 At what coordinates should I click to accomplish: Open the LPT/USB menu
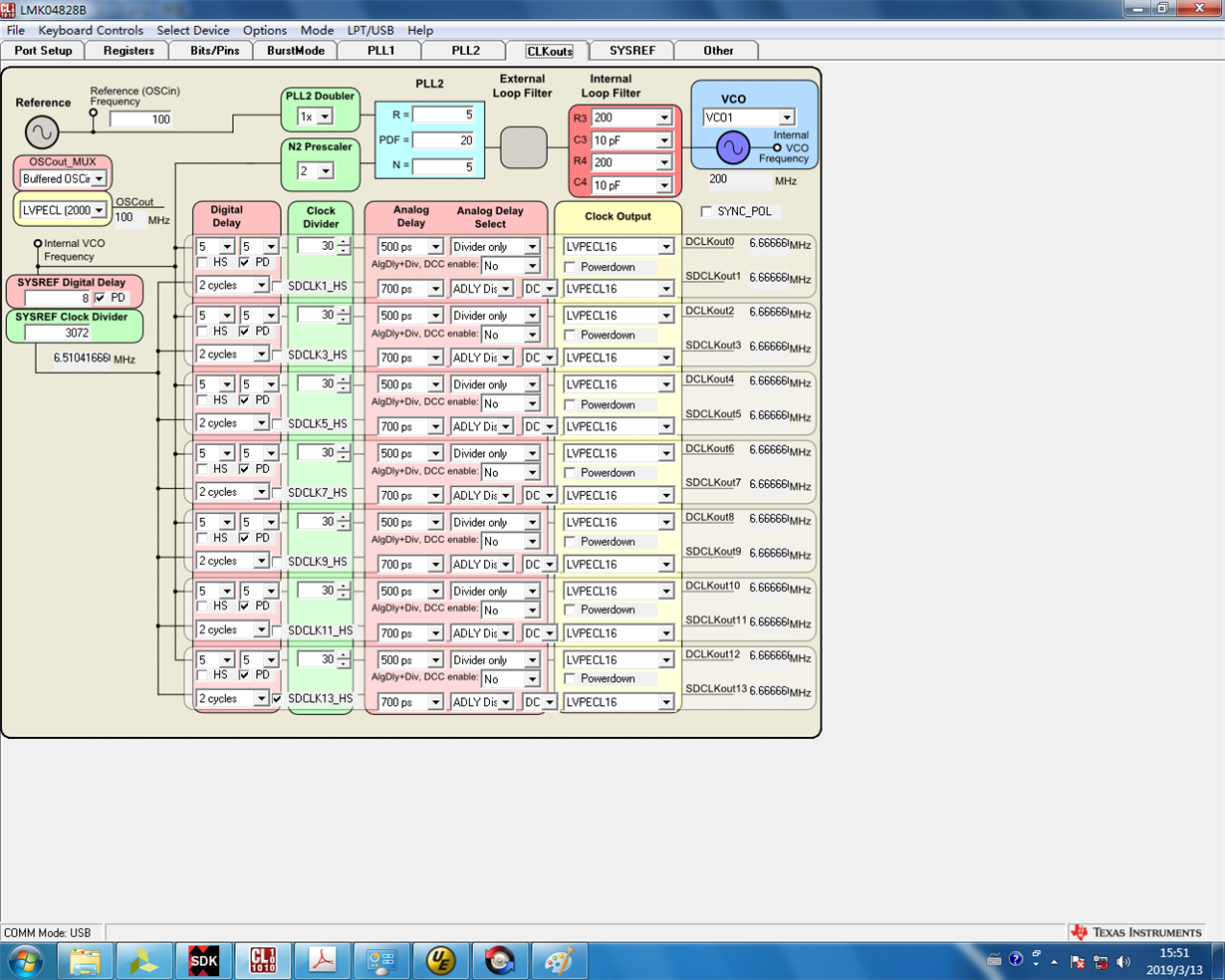point(370,30)
